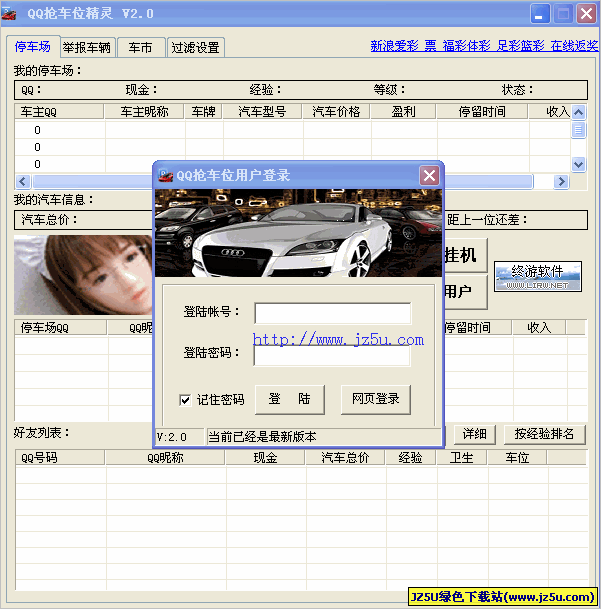This screenshot has width=601, height=609.
Task: Click the top table 停留时间 column header
Action: point(482,112)
